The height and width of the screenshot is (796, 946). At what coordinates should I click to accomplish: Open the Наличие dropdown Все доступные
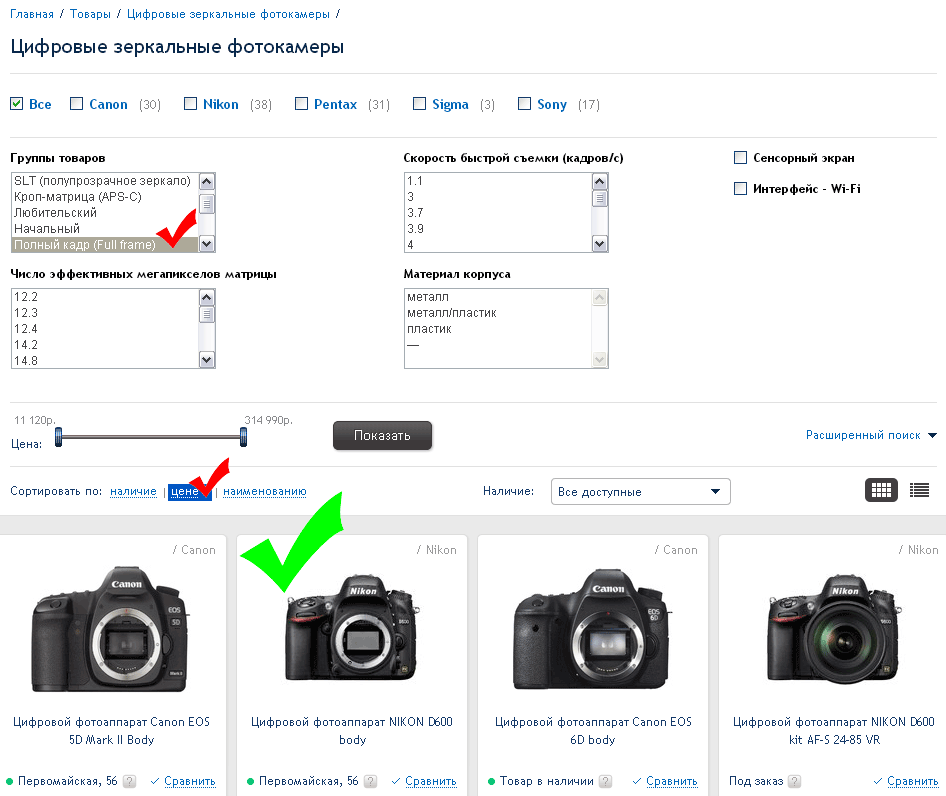pos(640,491)
